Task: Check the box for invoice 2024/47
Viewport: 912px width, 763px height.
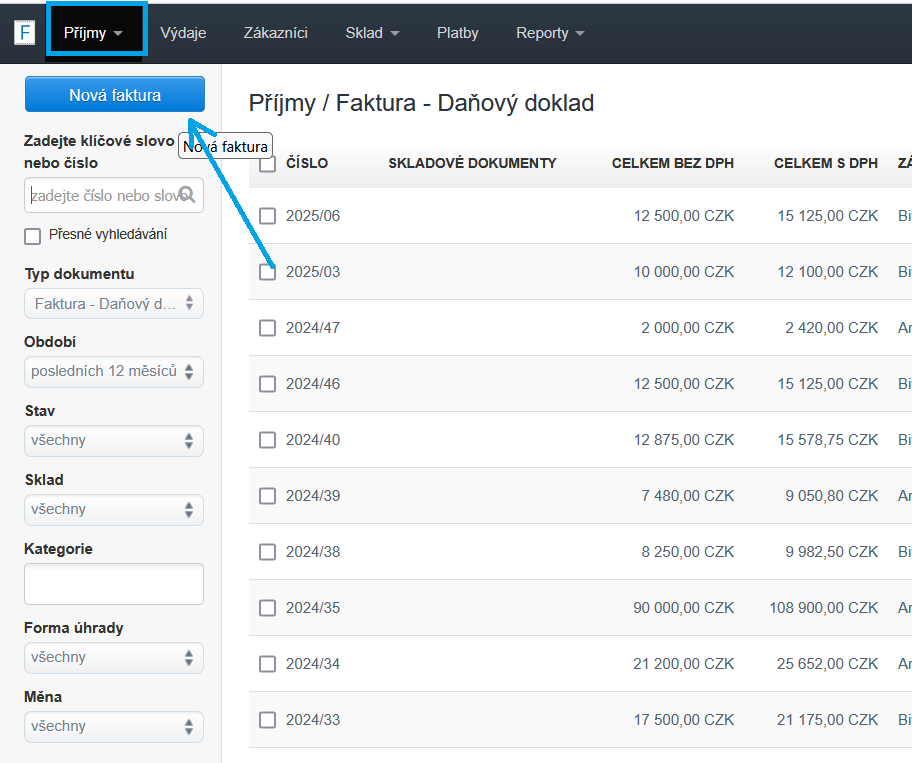Action: point(267,328)
